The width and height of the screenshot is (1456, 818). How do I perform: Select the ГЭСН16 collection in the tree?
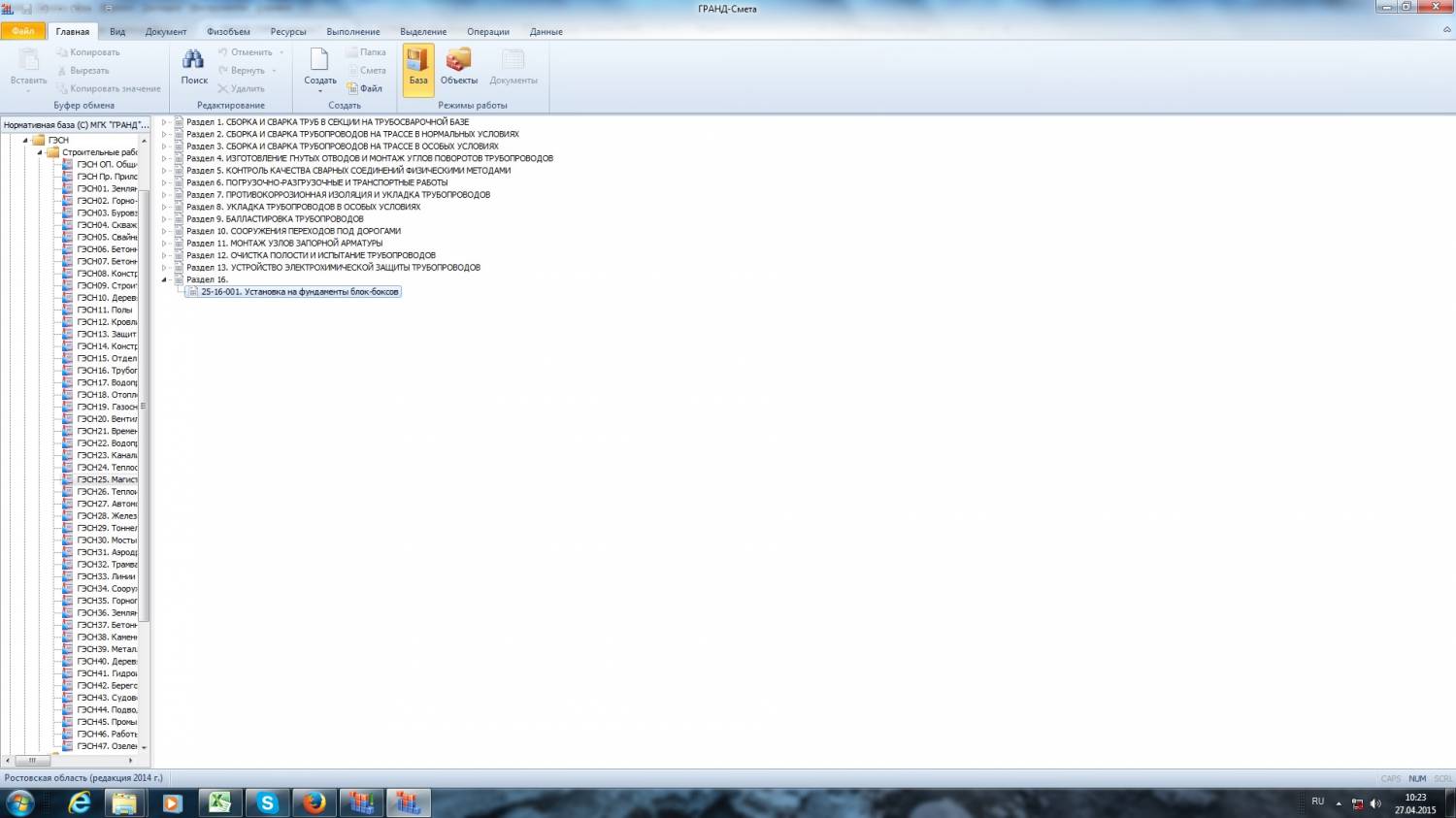[x=107, y=370]
